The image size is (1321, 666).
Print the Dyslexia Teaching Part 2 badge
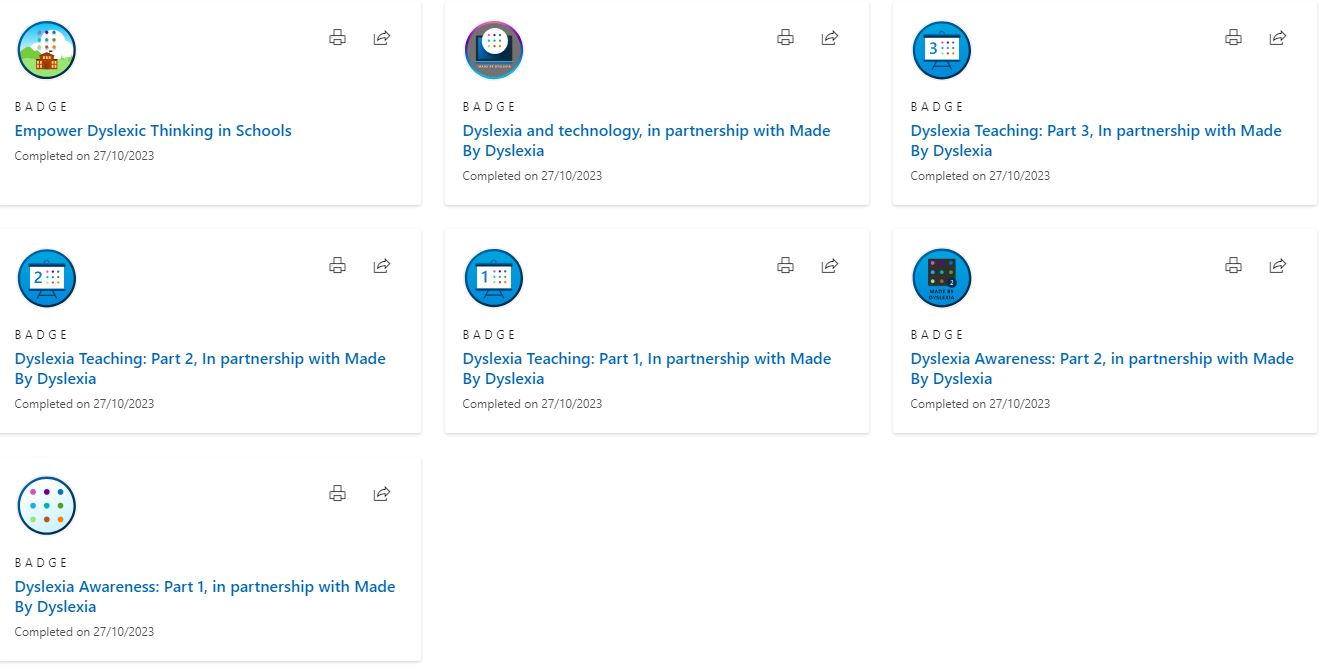338,266
